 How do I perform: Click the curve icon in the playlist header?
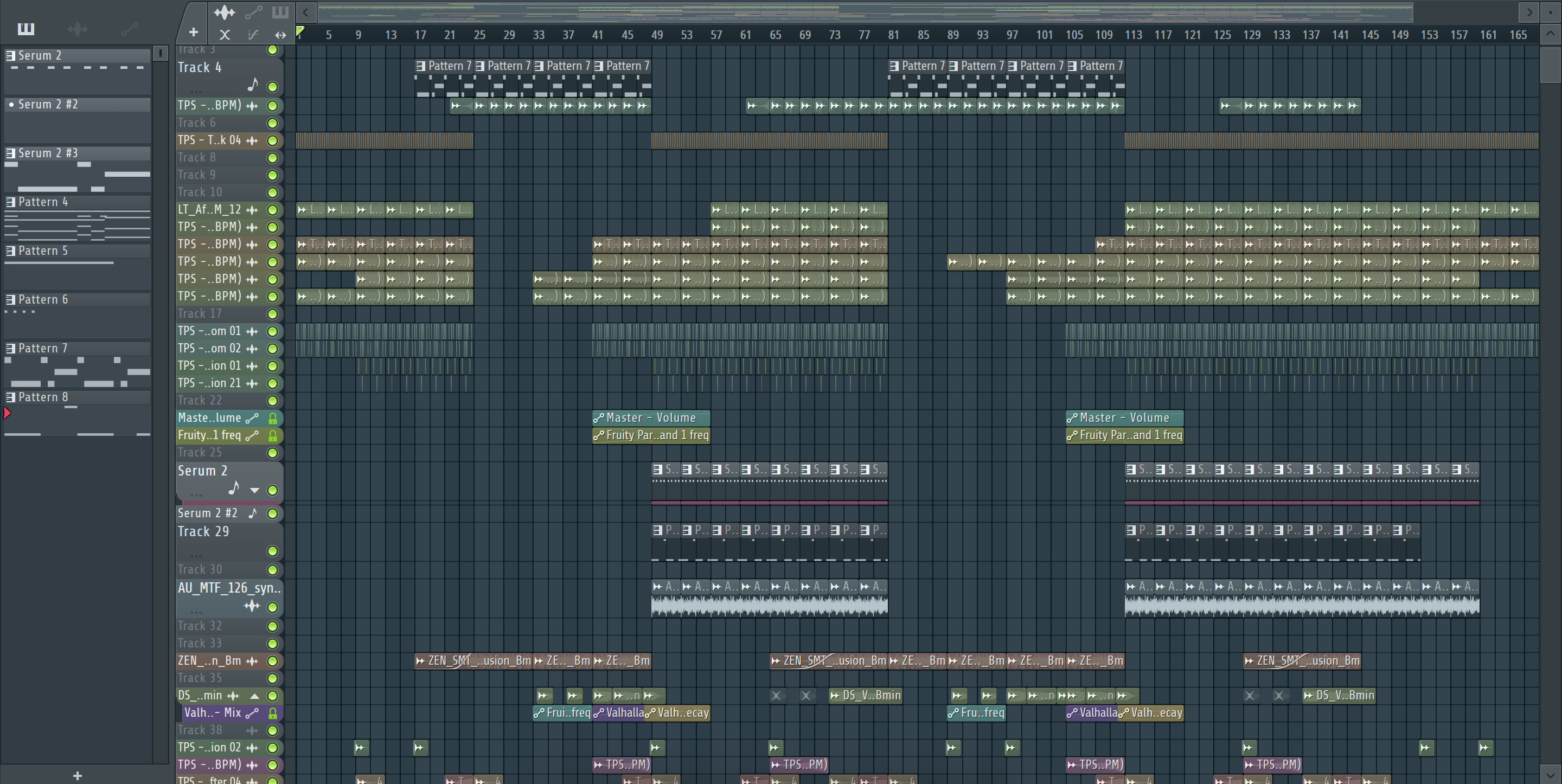pyautogui.click(x=253, y=35)
